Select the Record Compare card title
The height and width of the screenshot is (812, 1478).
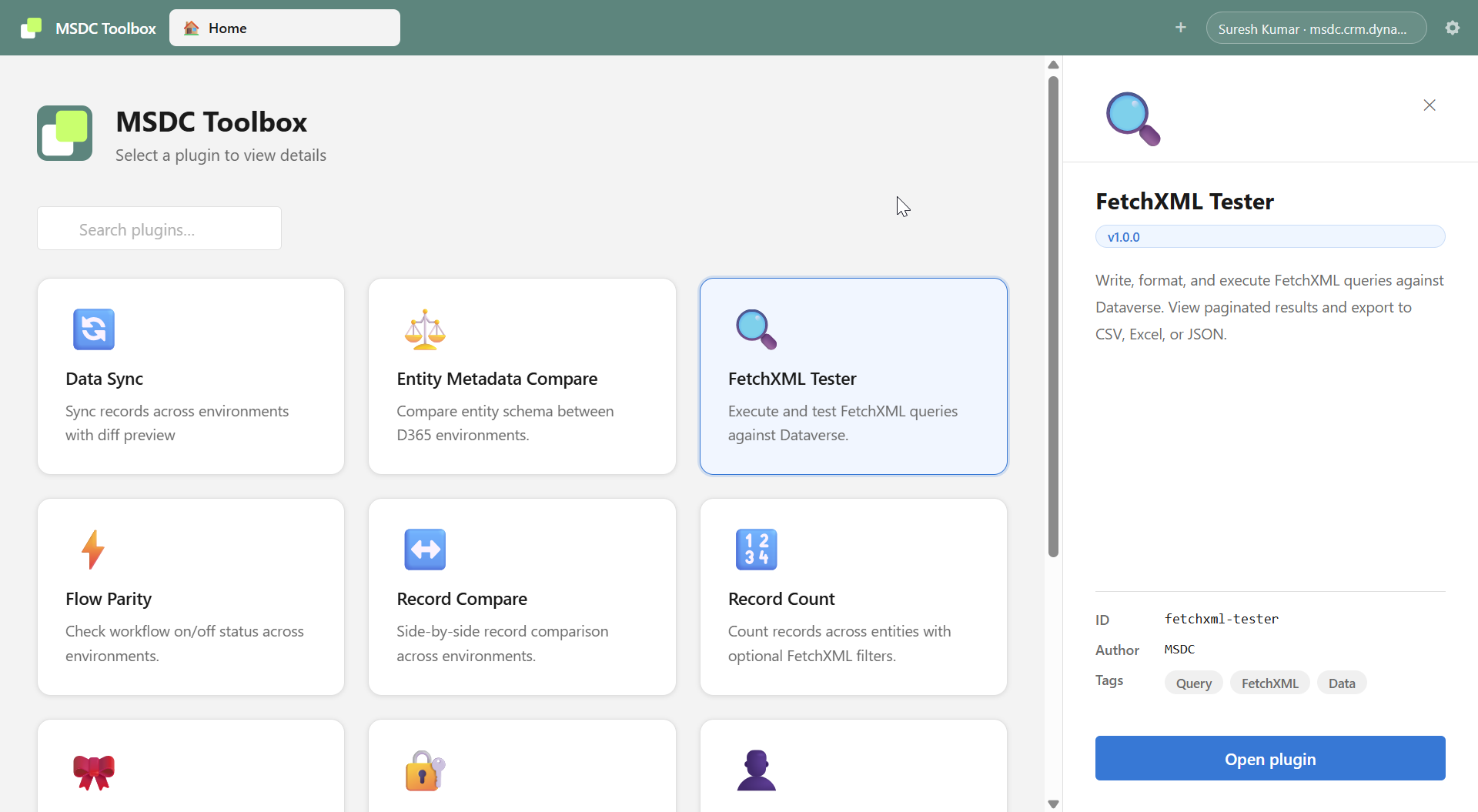pos(462,599)
